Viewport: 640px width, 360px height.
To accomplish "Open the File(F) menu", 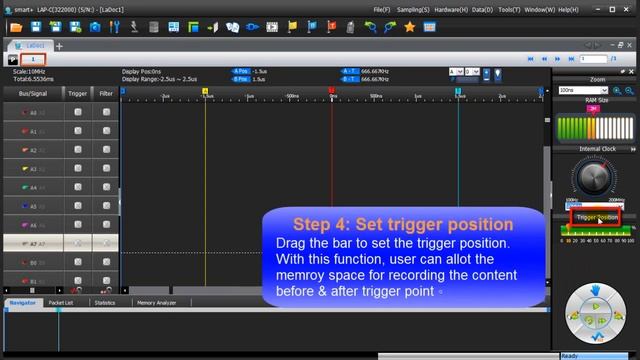I will pos(382,9).
